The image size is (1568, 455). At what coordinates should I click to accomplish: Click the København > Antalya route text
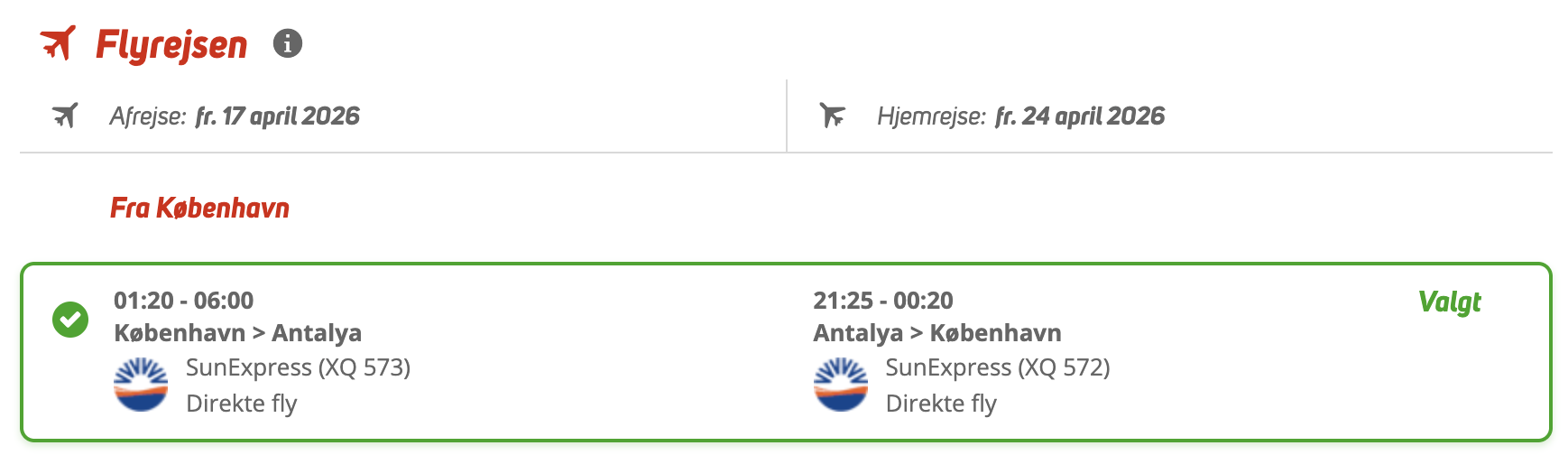tap(237, 333)
